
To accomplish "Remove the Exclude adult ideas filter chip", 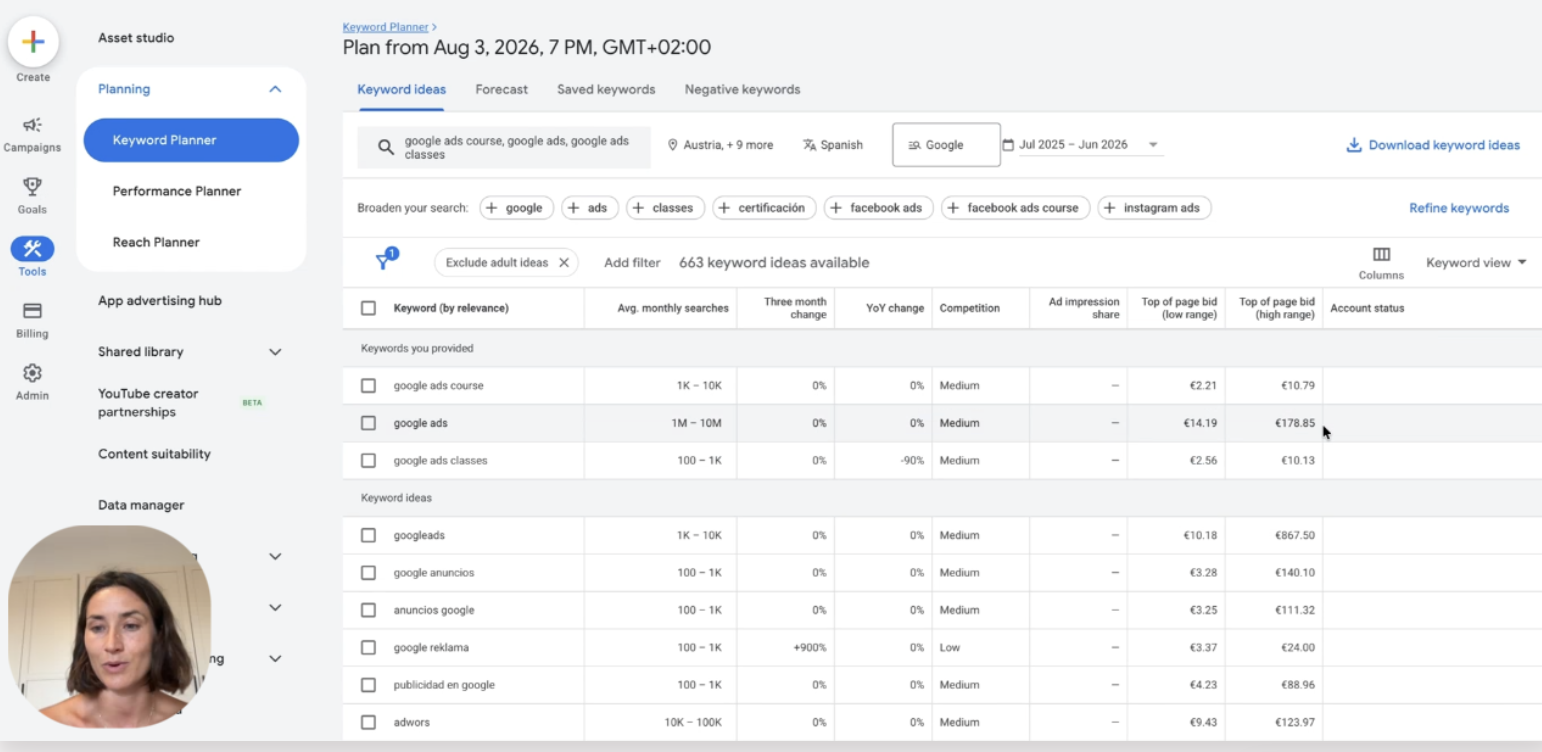I will pyautogui.click(x=564, y=263).
